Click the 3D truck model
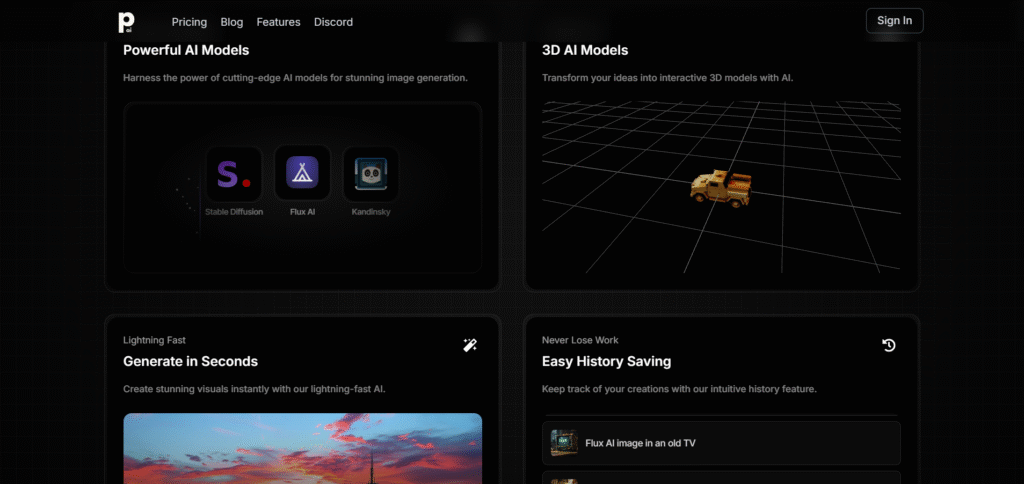Image resolution: width=1024 pixels, height=484 pixels. click(721, 188)
